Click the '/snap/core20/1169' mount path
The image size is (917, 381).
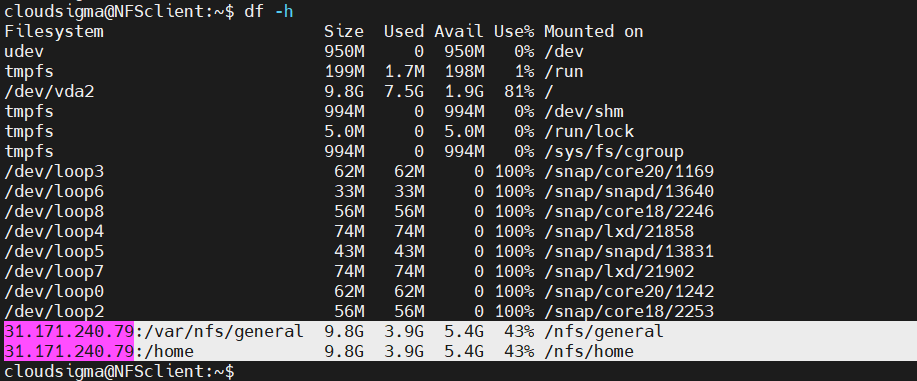click(629, 171)
